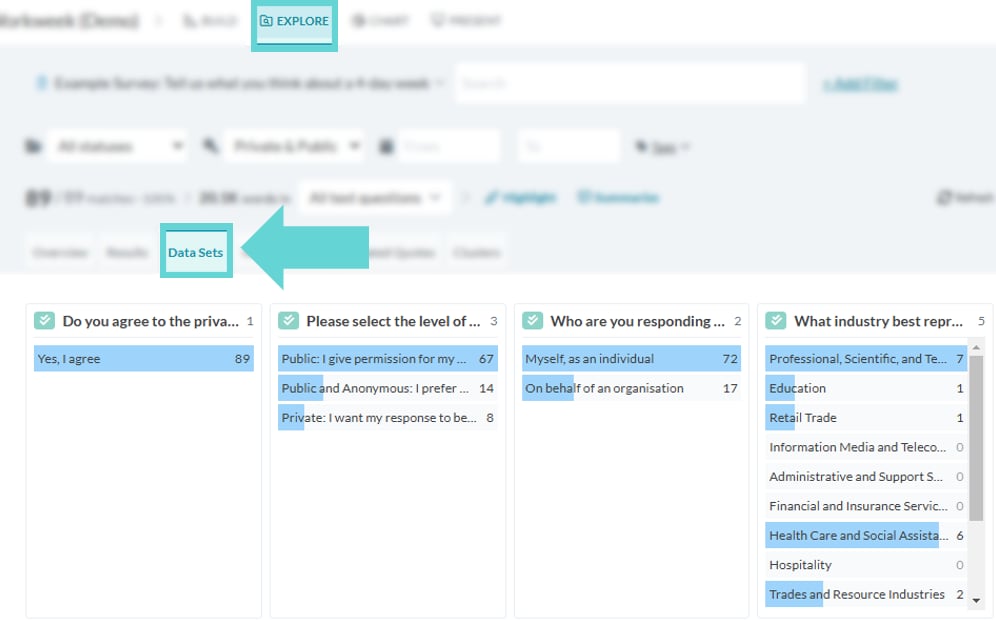
Task: Toggle checkbox for 'Please select the level of...' card
Action: (288, 320)
